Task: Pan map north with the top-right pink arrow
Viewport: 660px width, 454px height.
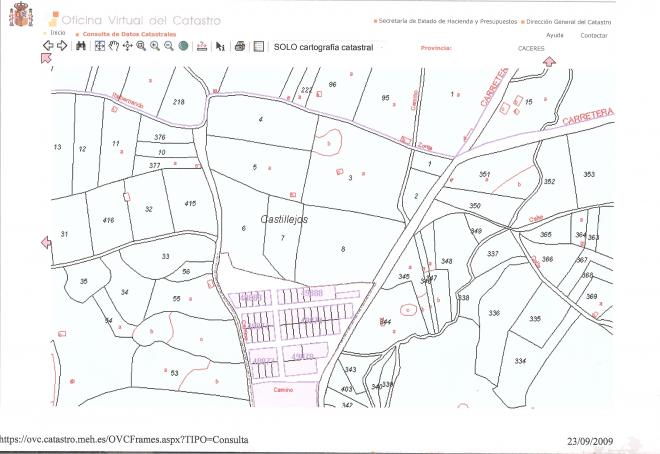Action: pyautogui.click(x=548, y=62)
